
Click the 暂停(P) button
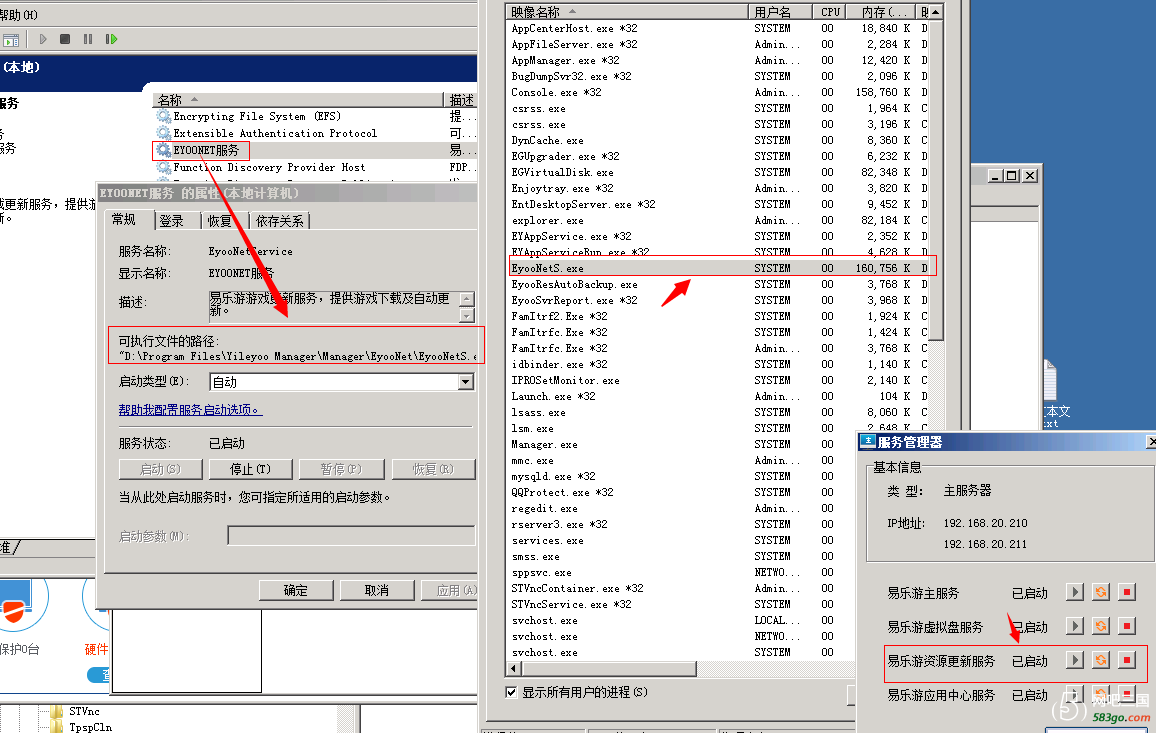click(x=341, y=469)
